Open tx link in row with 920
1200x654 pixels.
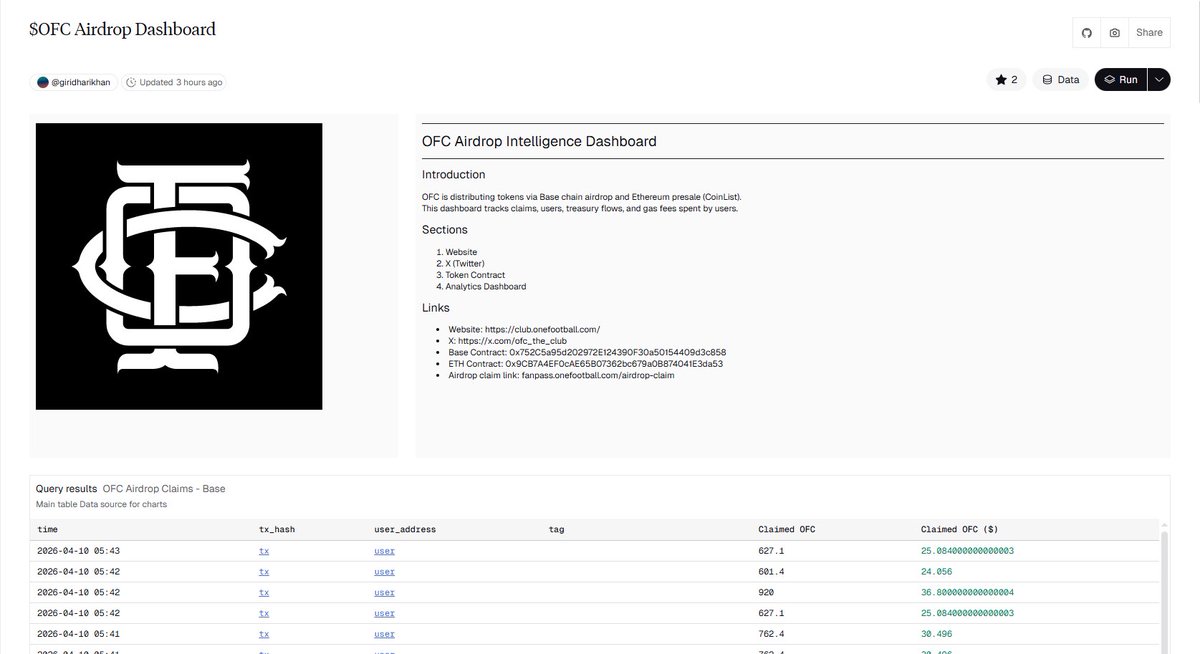264,592
